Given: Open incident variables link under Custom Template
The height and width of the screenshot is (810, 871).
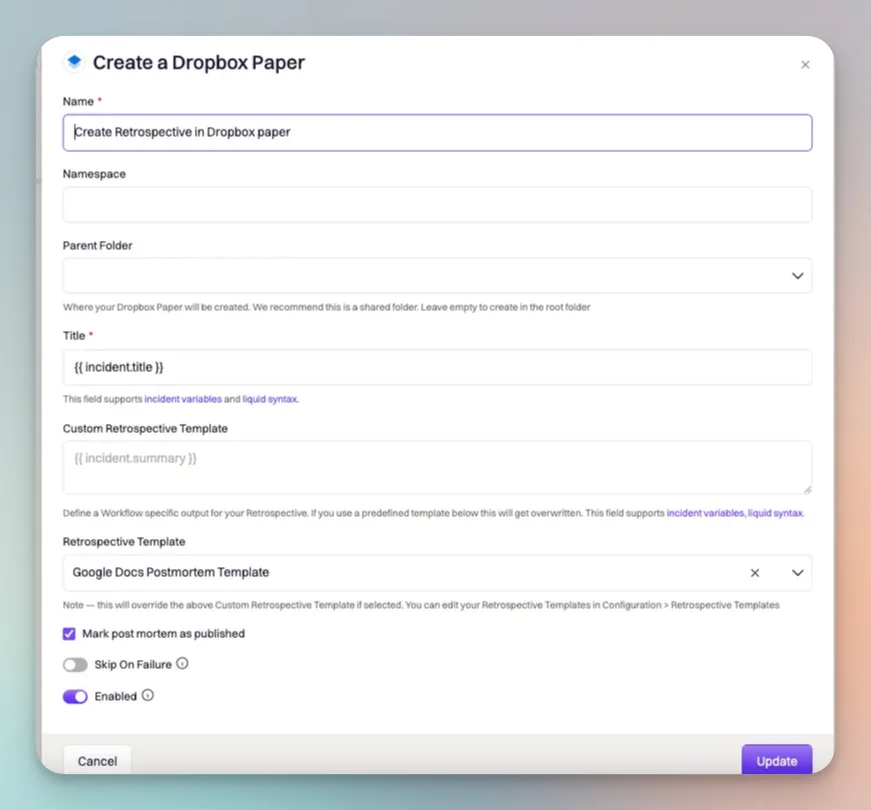Looking at the screenshot, I should [705, 513].
